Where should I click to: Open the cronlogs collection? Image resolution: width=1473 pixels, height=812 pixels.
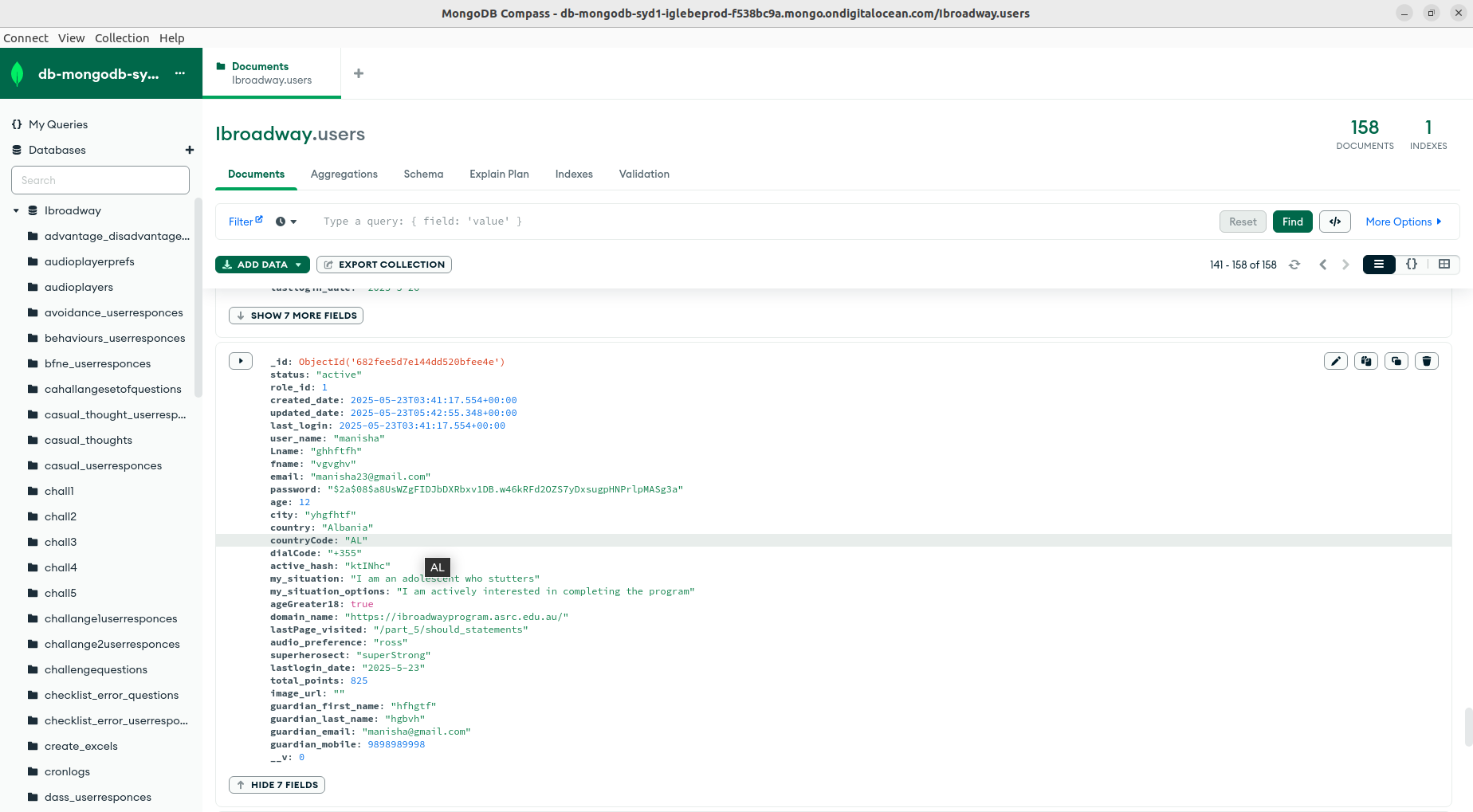67,771
